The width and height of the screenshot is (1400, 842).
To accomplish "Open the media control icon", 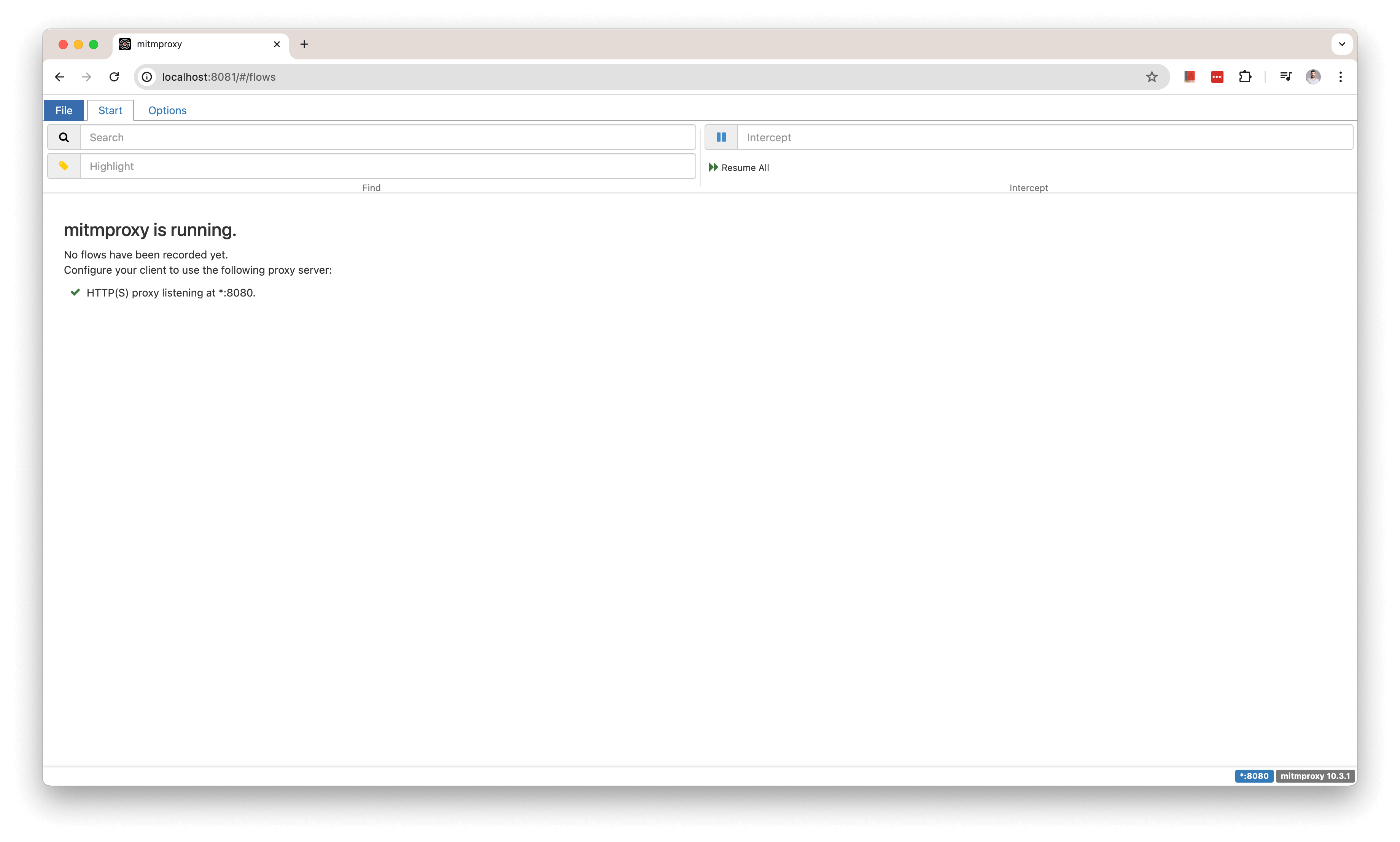I will (x=1285, y=77).
